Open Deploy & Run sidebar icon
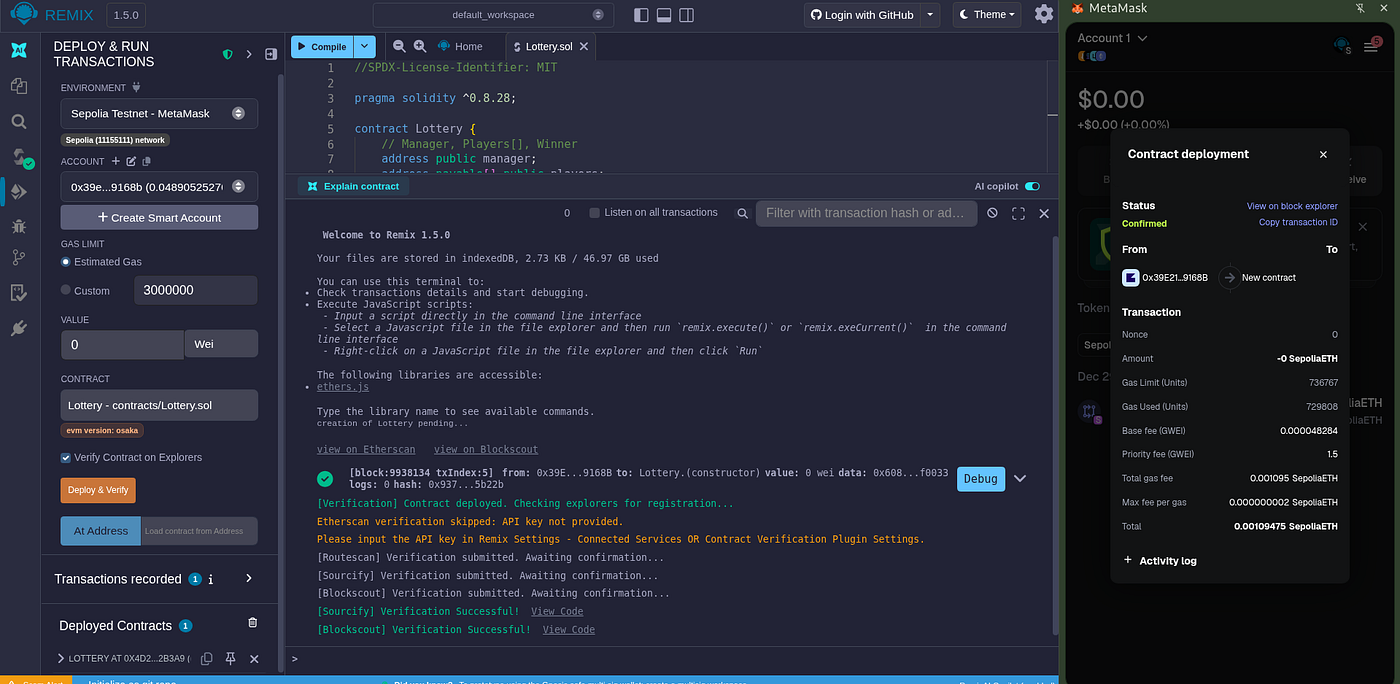The width and height of the screenshot is (1400, 684). point(19,191)
